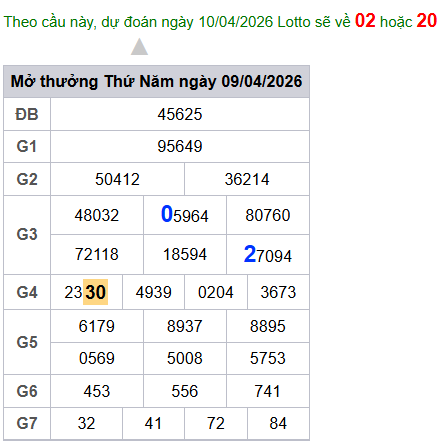Click G3 number 72118
This screenshot has height=446, width=440.
(97, 254)
